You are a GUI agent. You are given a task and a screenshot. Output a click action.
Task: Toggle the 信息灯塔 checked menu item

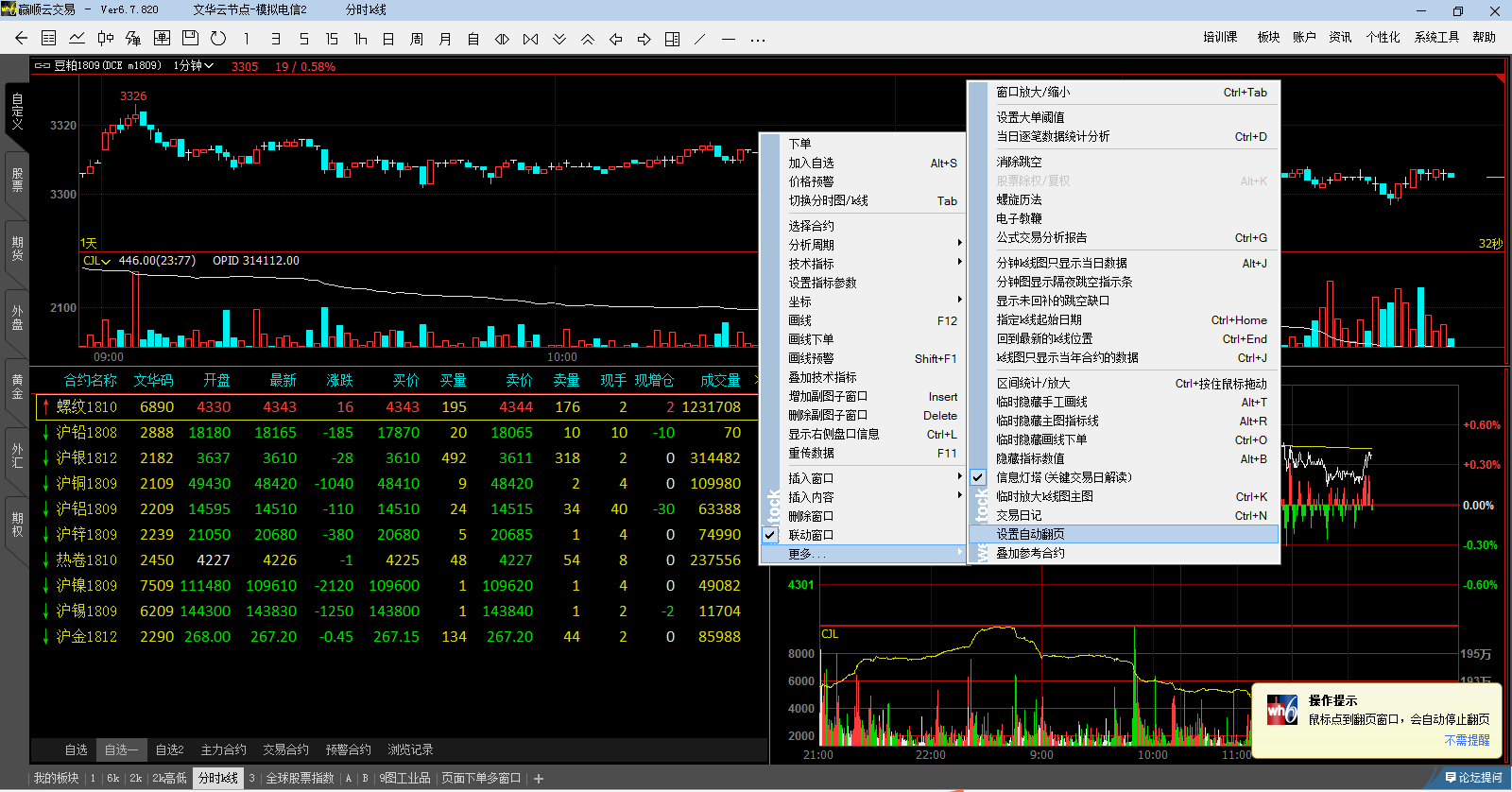[x=1063, y=477]
